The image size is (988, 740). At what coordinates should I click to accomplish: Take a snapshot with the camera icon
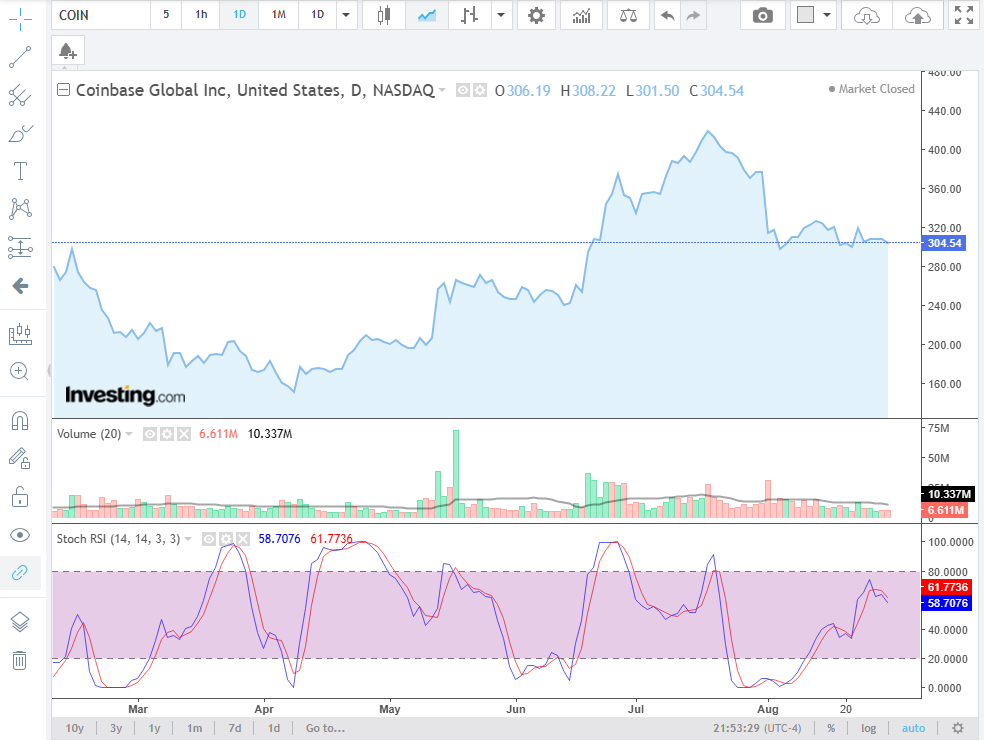click(x=762, y=15)
